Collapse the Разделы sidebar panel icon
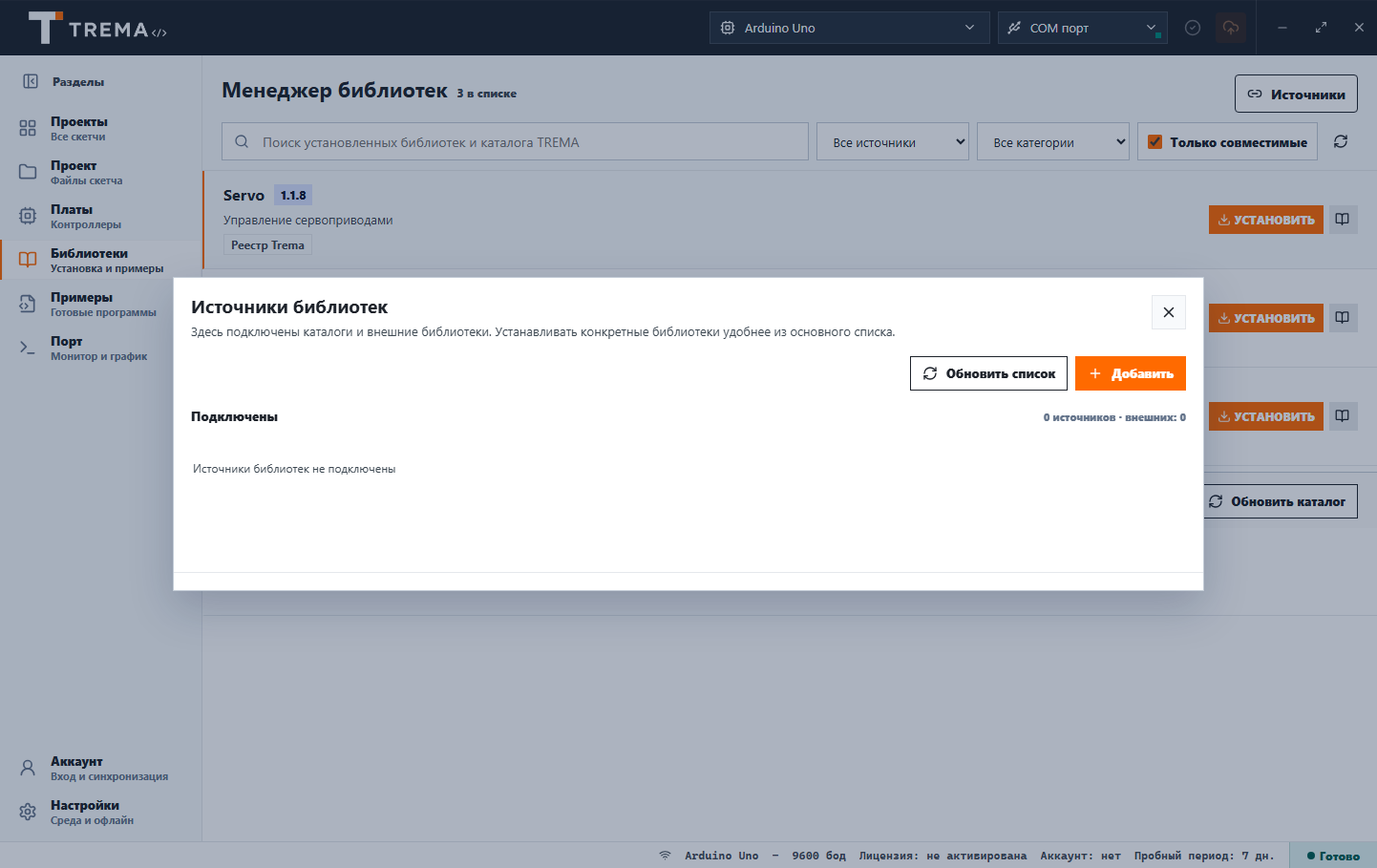 (x=31, y=81)
